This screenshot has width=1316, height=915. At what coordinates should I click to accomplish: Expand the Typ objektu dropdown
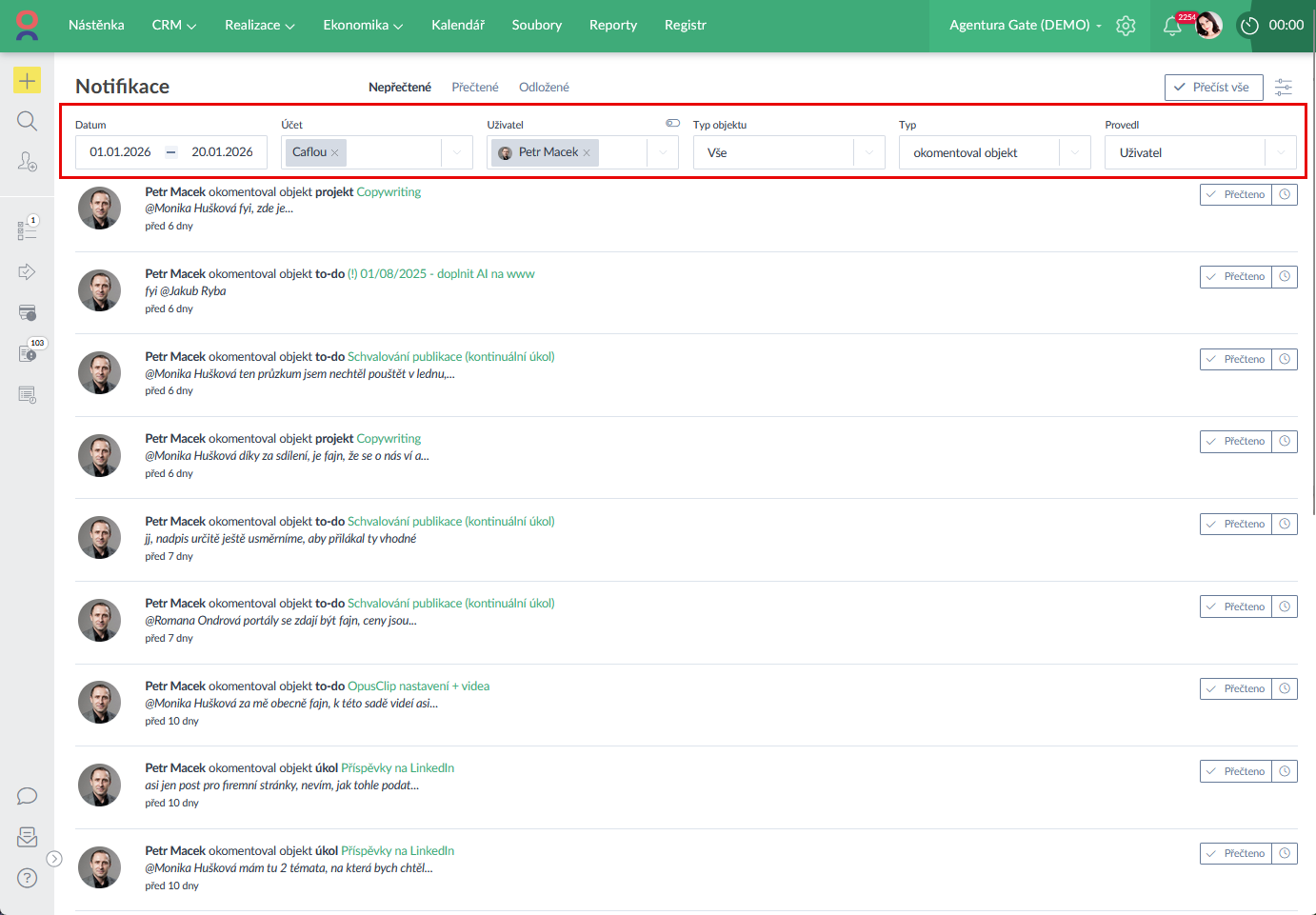point(868,152)
